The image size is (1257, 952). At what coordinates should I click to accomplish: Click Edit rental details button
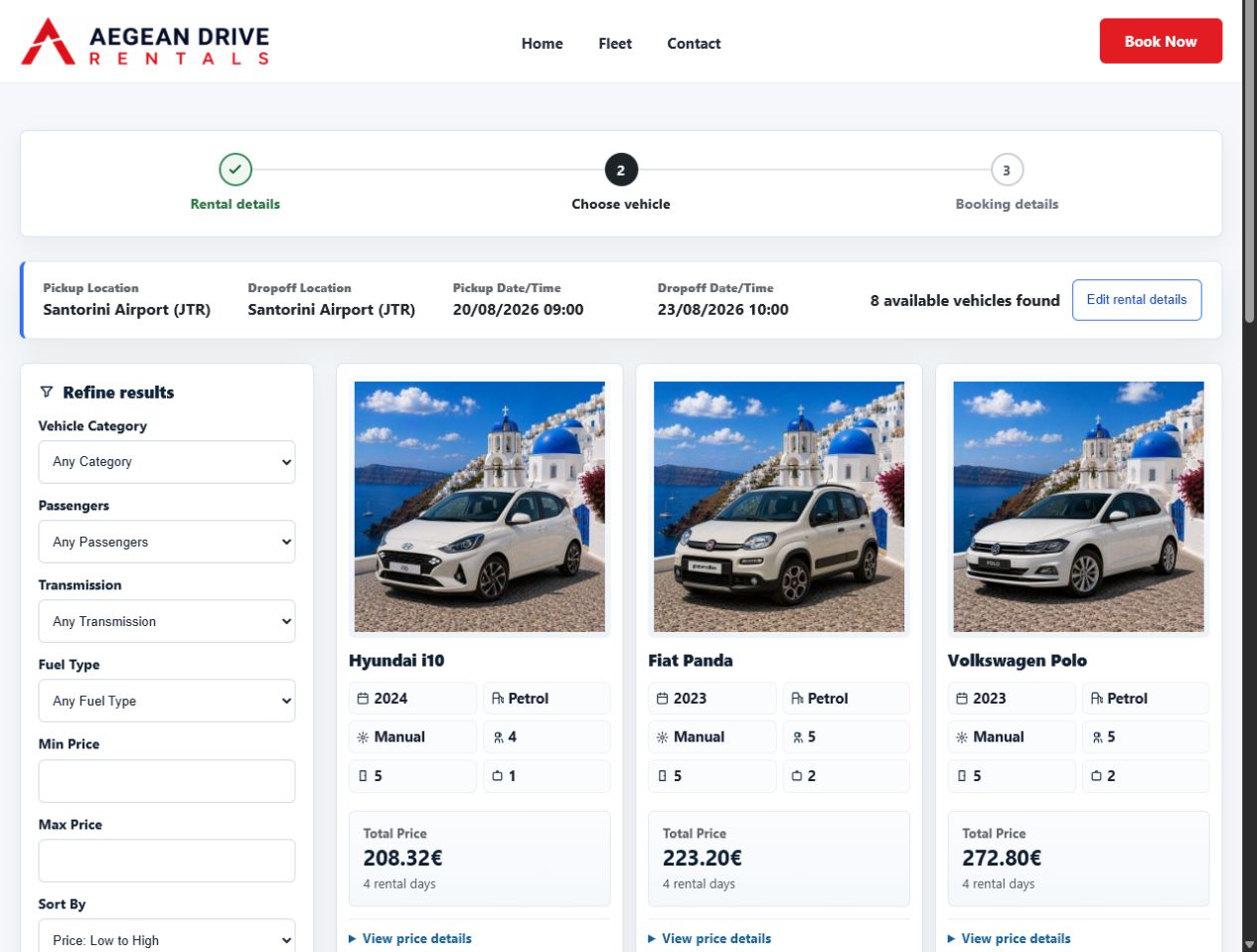(1137, 300)
